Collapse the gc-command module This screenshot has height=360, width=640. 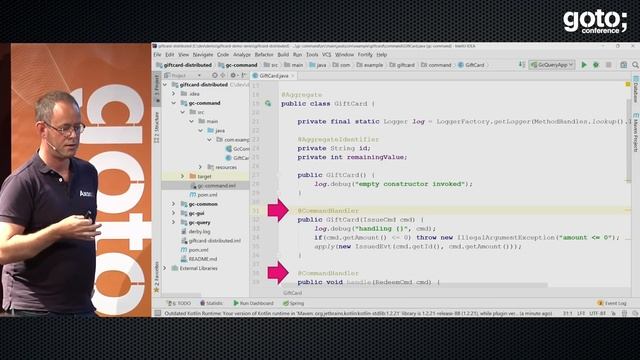click(x=173, y=103)
